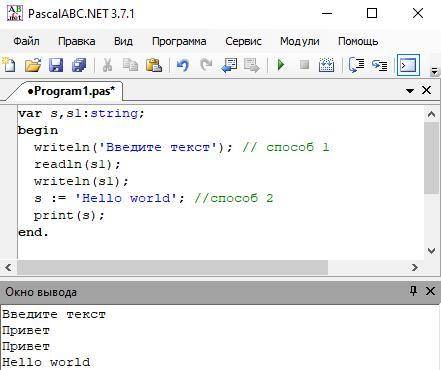The height and width of the screenshot is (370, 441).
Task: Click the editor scroll up arrow
Action: point(431,114)
